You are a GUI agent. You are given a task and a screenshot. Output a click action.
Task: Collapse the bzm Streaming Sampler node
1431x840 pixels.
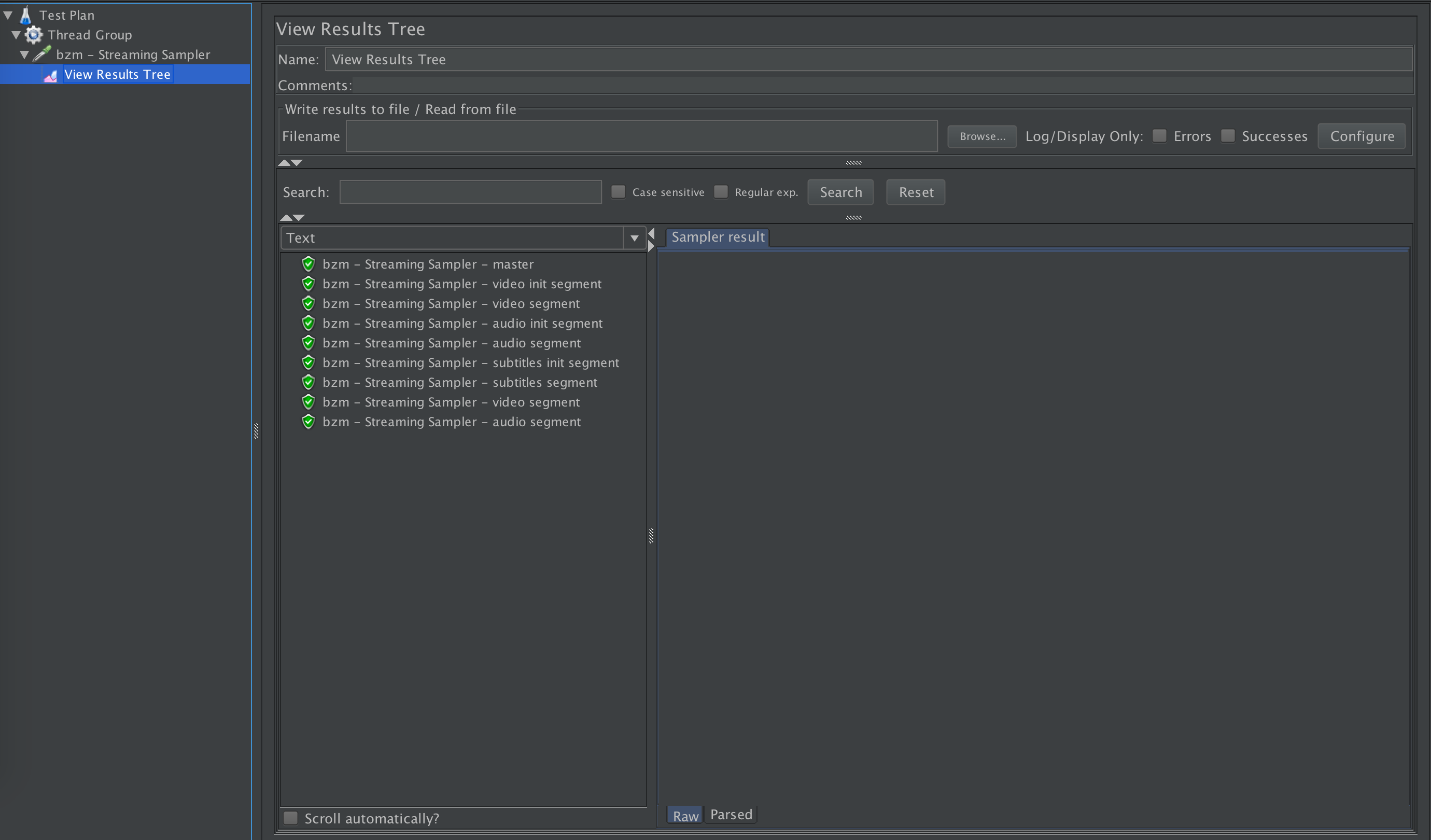click(24, 54)
